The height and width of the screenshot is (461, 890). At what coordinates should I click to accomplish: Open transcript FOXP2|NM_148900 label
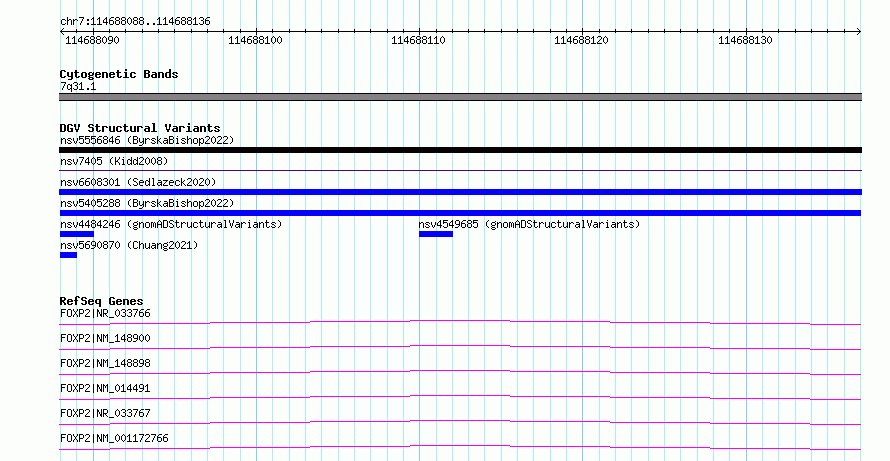point(105,338)
